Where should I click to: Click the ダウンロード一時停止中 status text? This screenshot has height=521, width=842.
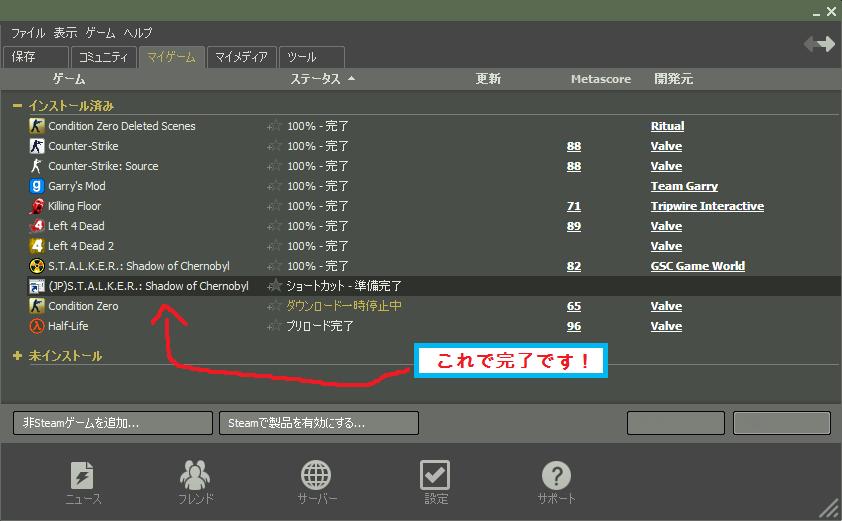coord(344,306)
